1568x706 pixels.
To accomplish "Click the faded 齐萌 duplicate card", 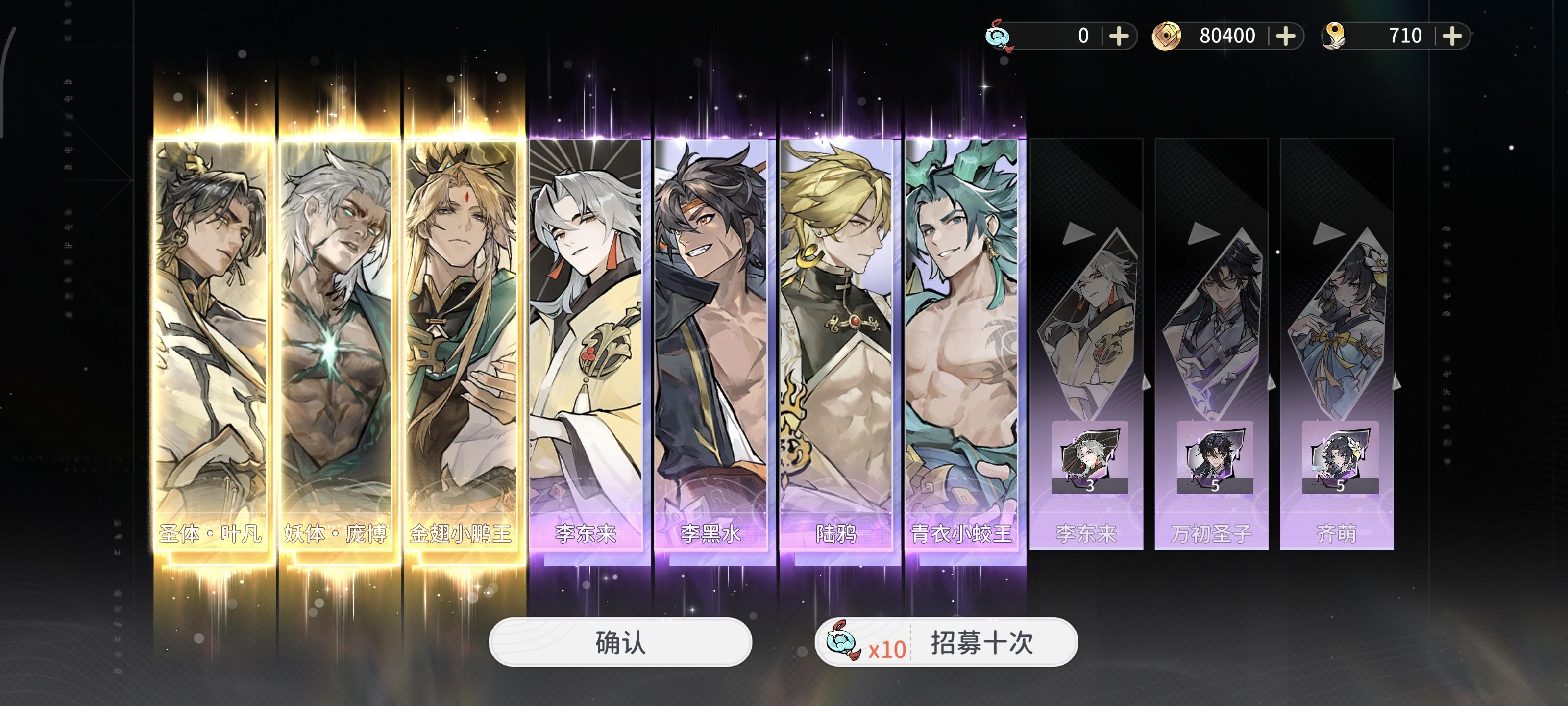I will 1337,344.
